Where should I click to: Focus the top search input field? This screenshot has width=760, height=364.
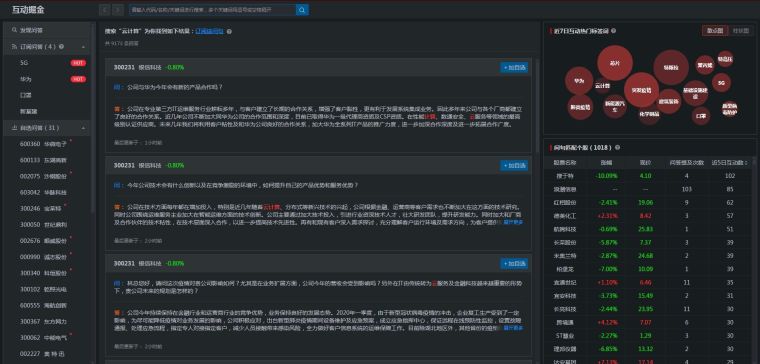tap(212, 10)
